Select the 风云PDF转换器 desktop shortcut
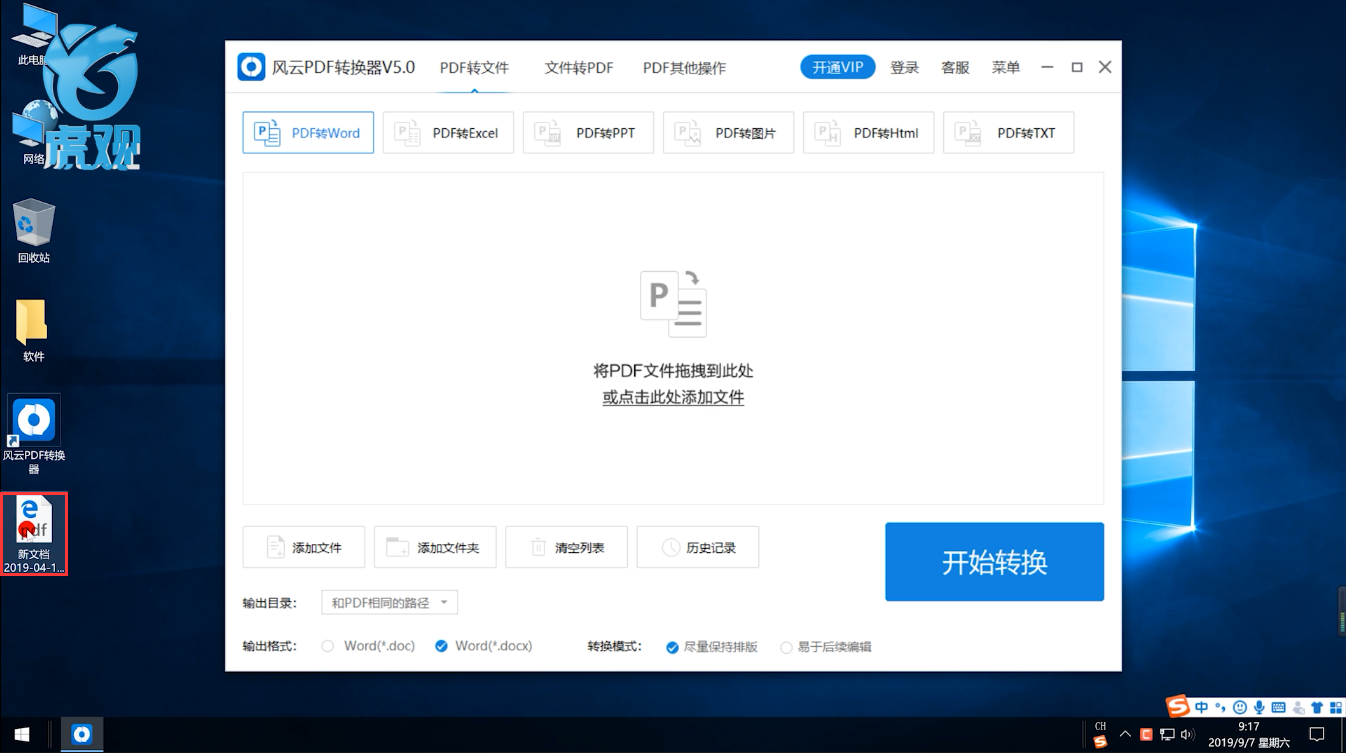 coord(34,435)
